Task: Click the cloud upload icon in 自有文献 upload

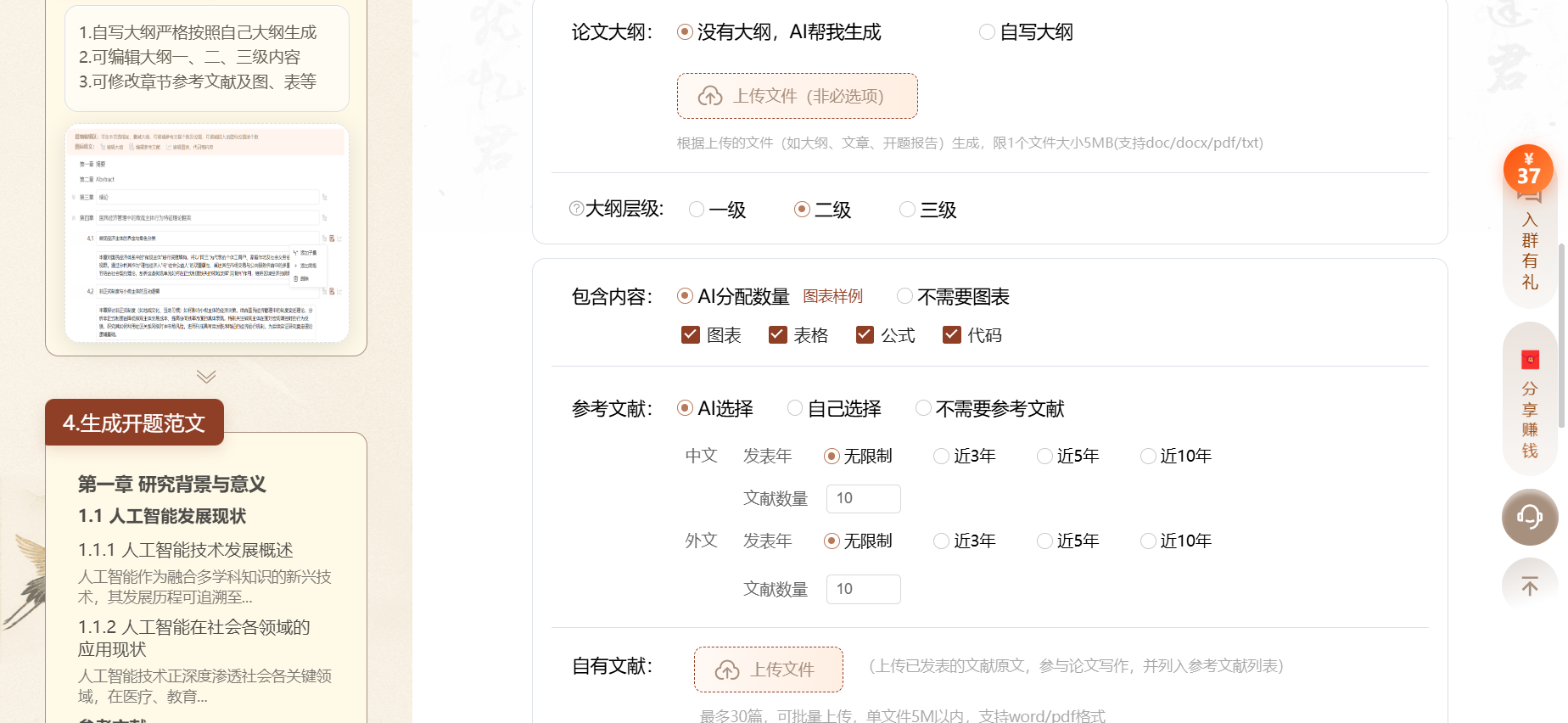Action: [x=727, y=670]
